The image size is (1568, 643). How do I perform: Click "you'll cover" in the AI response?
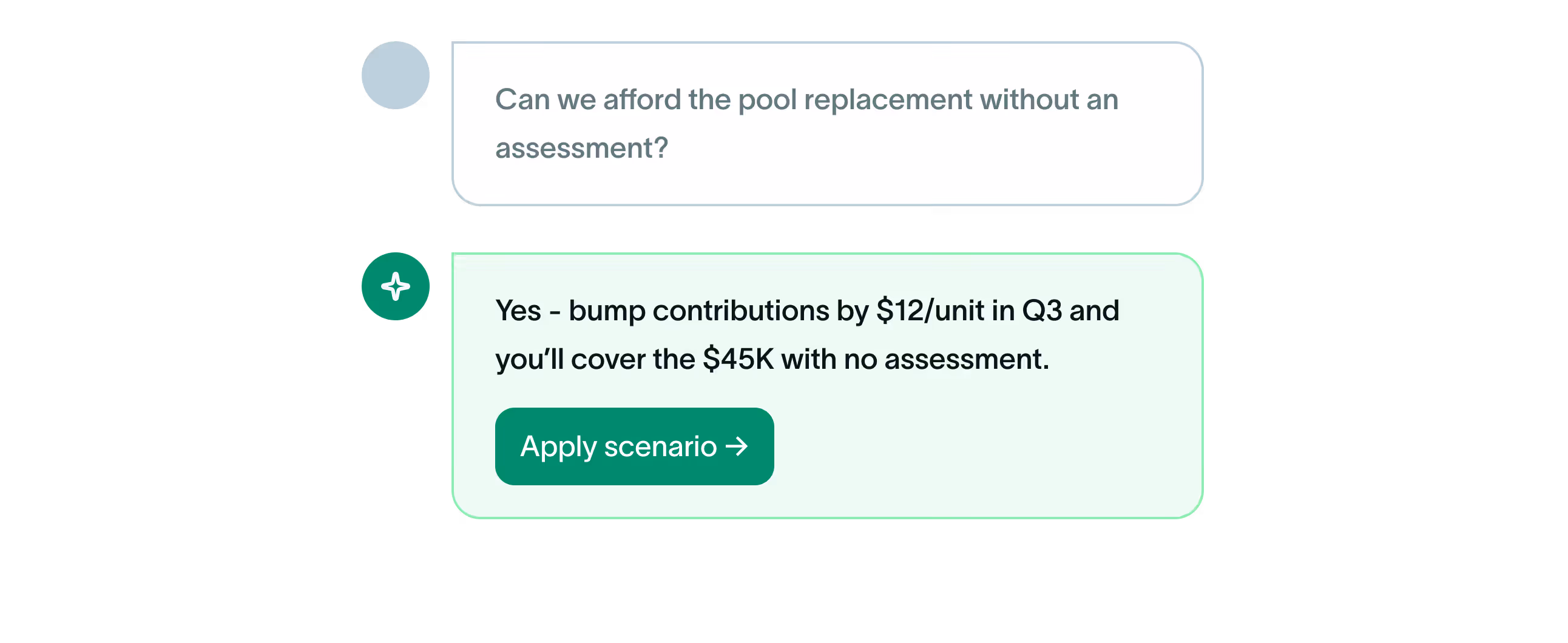[x=570, y=359]
